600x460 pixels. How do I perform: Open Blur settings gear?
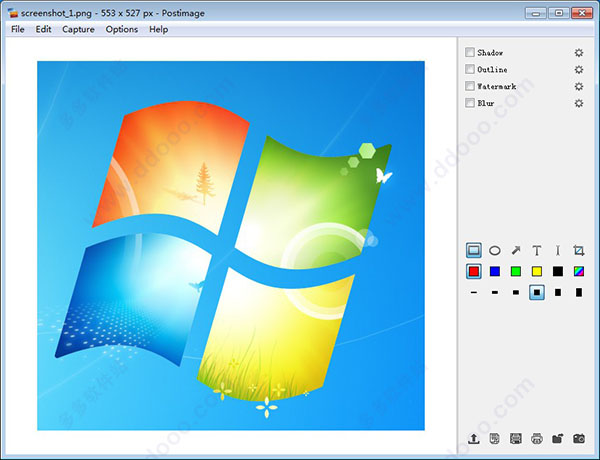click(x=579, y=103)
